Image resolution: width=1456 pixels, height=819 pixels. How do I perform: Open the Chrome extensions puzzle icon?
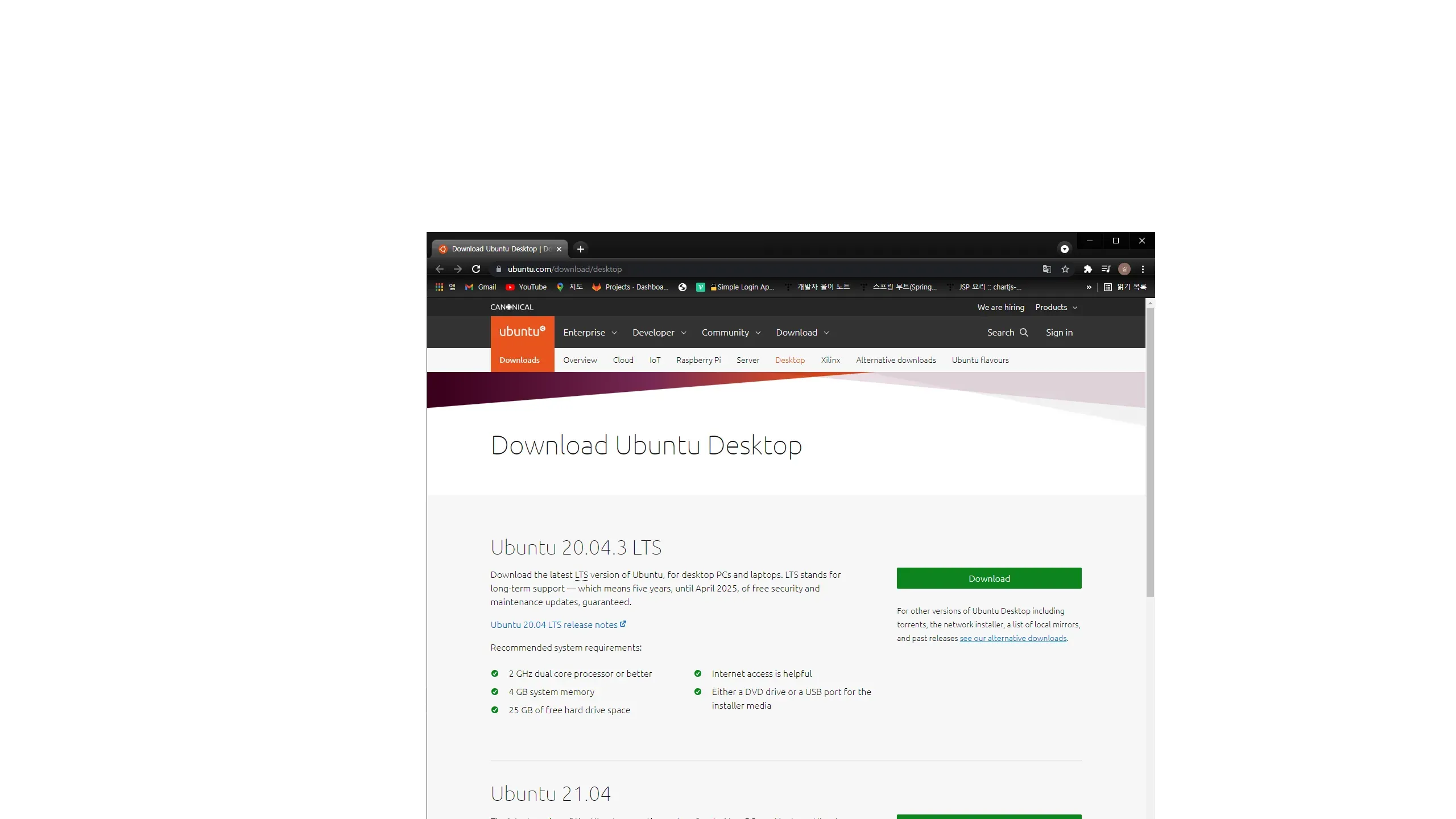[x=1087, y=269]
